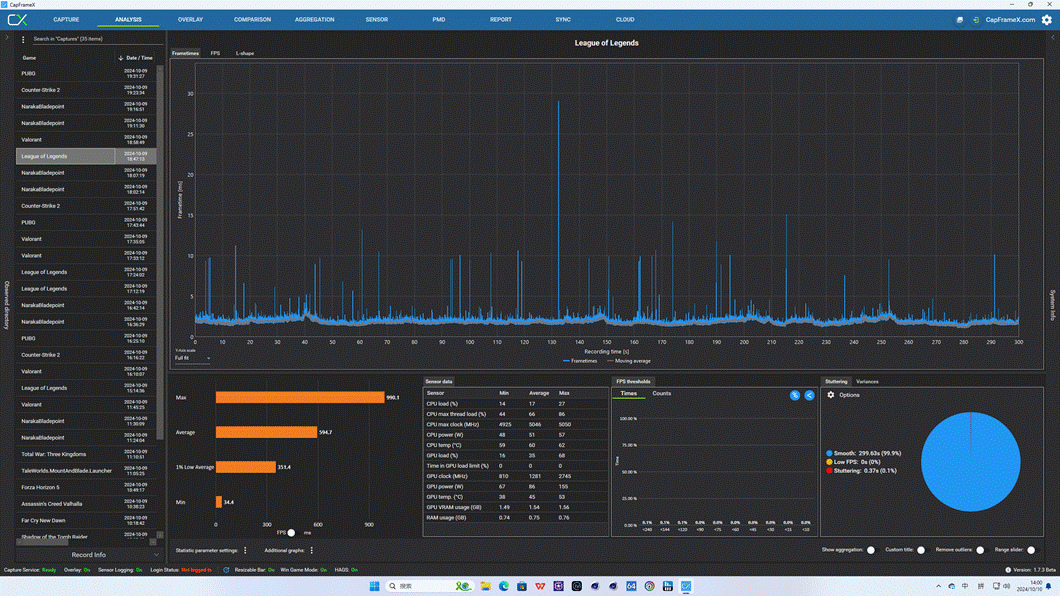Switch to the L-shape graph tab
The width and height of the screenshot is (1060, 596).
click(245, 53)
